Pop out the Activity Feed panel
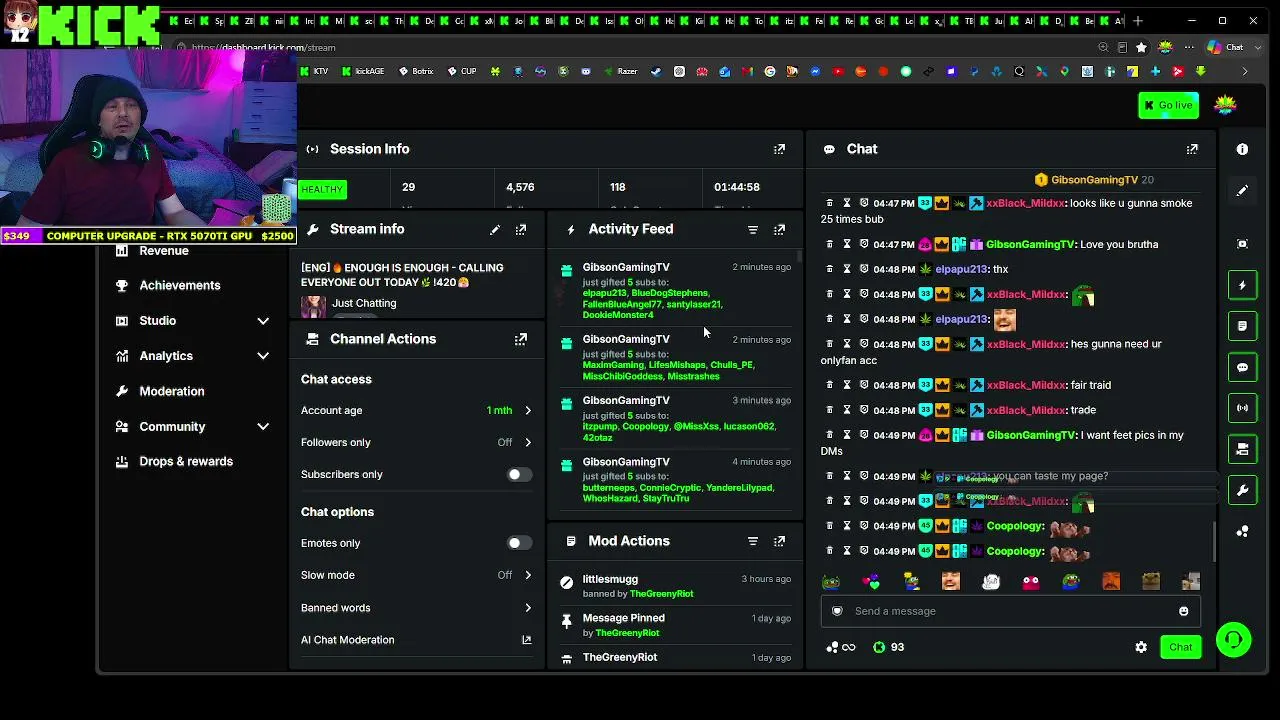 [779, 230]
